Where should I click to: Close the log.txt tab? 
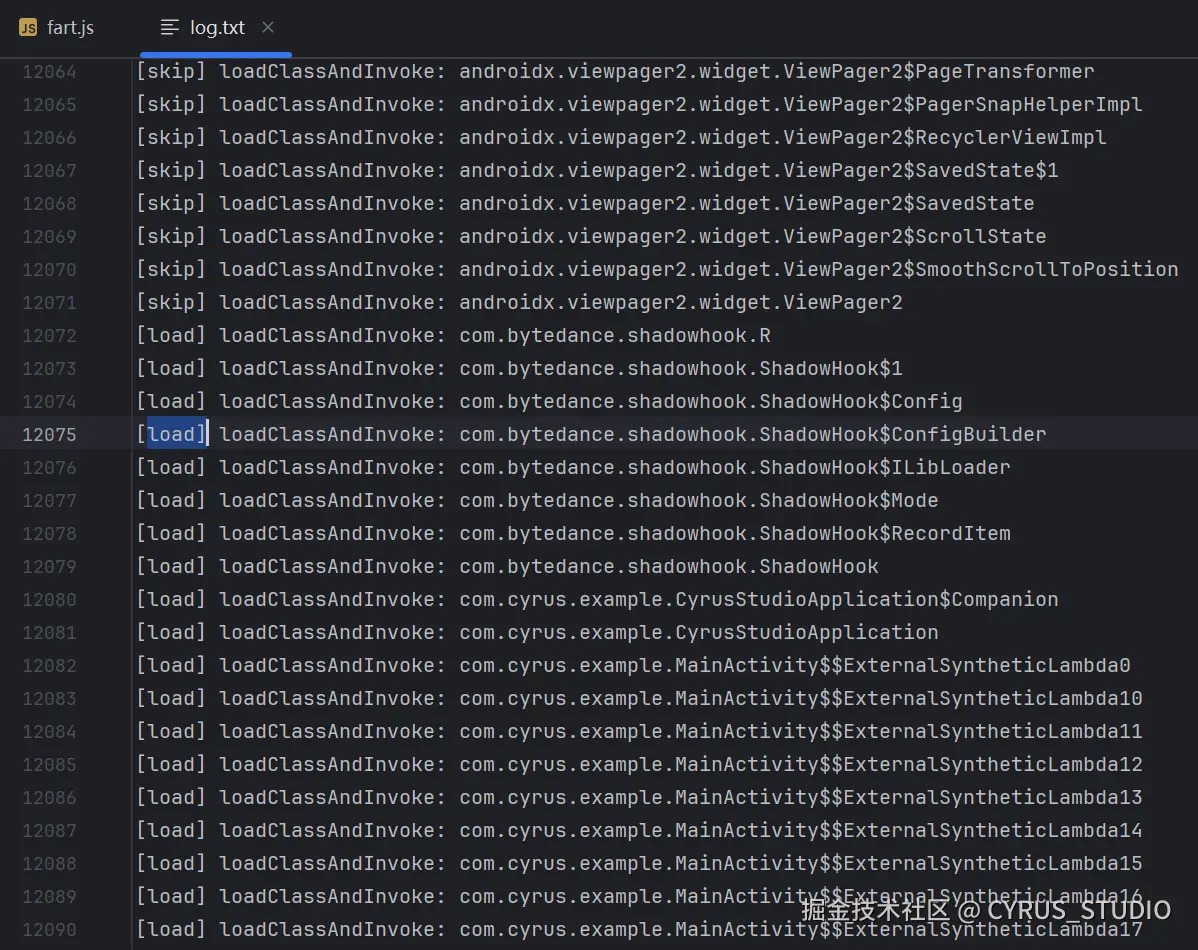point(266,27)
